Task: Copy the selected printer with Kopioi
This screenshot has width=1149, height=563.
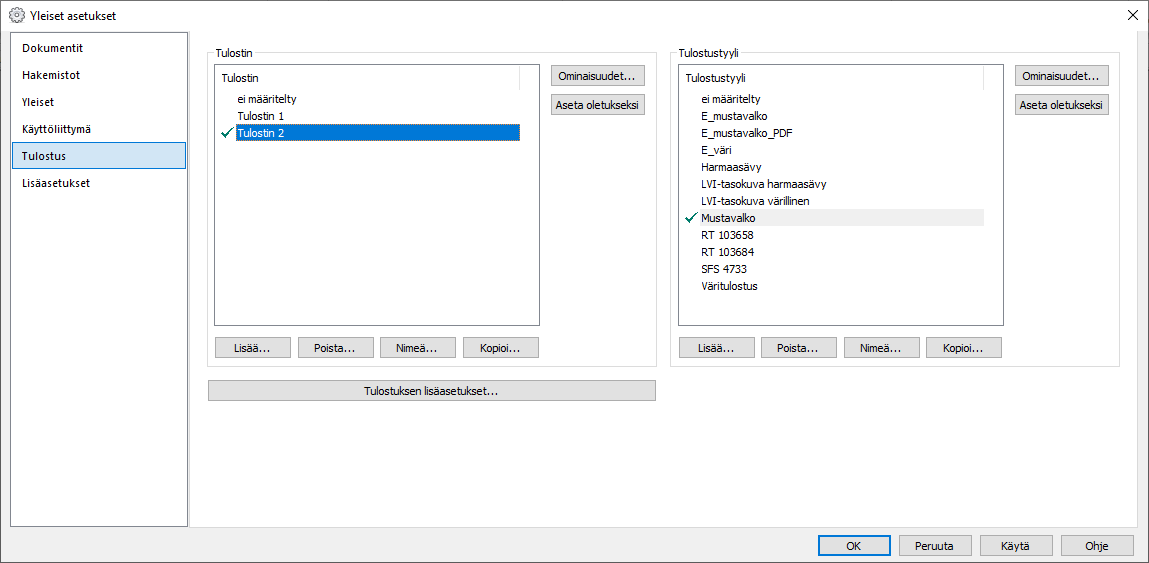Action: pyautogui.click(x=500, y=348)
